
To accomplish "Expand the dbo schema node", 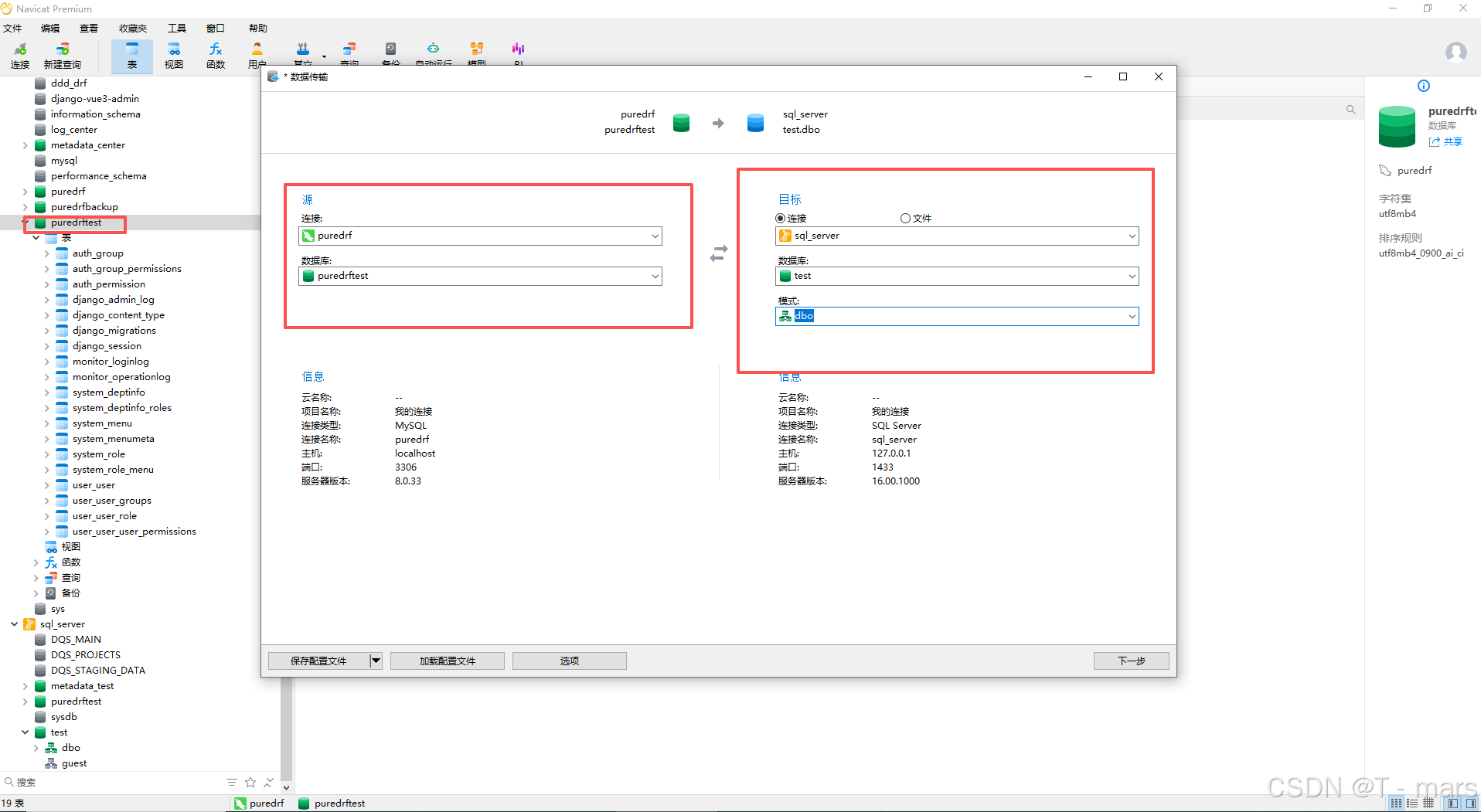I will point(36,748).
